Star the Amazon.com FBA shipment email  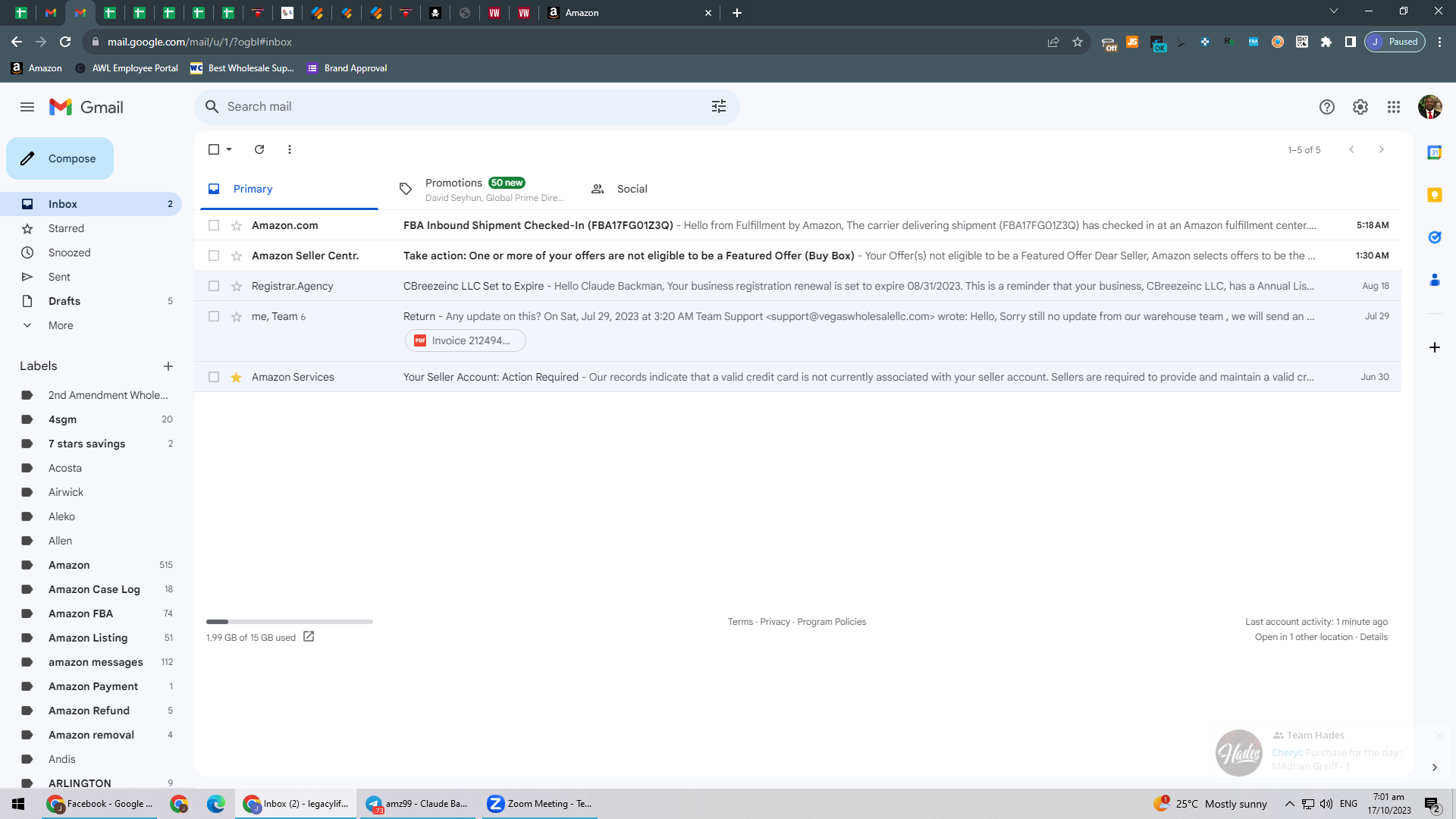tap(237, 225)
